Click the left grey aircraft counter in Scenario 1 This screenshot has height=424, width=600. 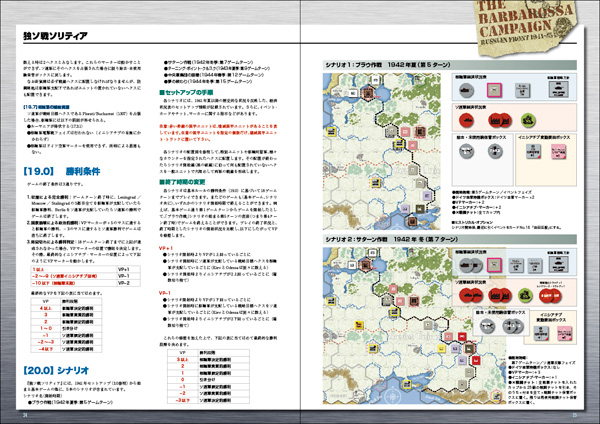click(466, 151)
